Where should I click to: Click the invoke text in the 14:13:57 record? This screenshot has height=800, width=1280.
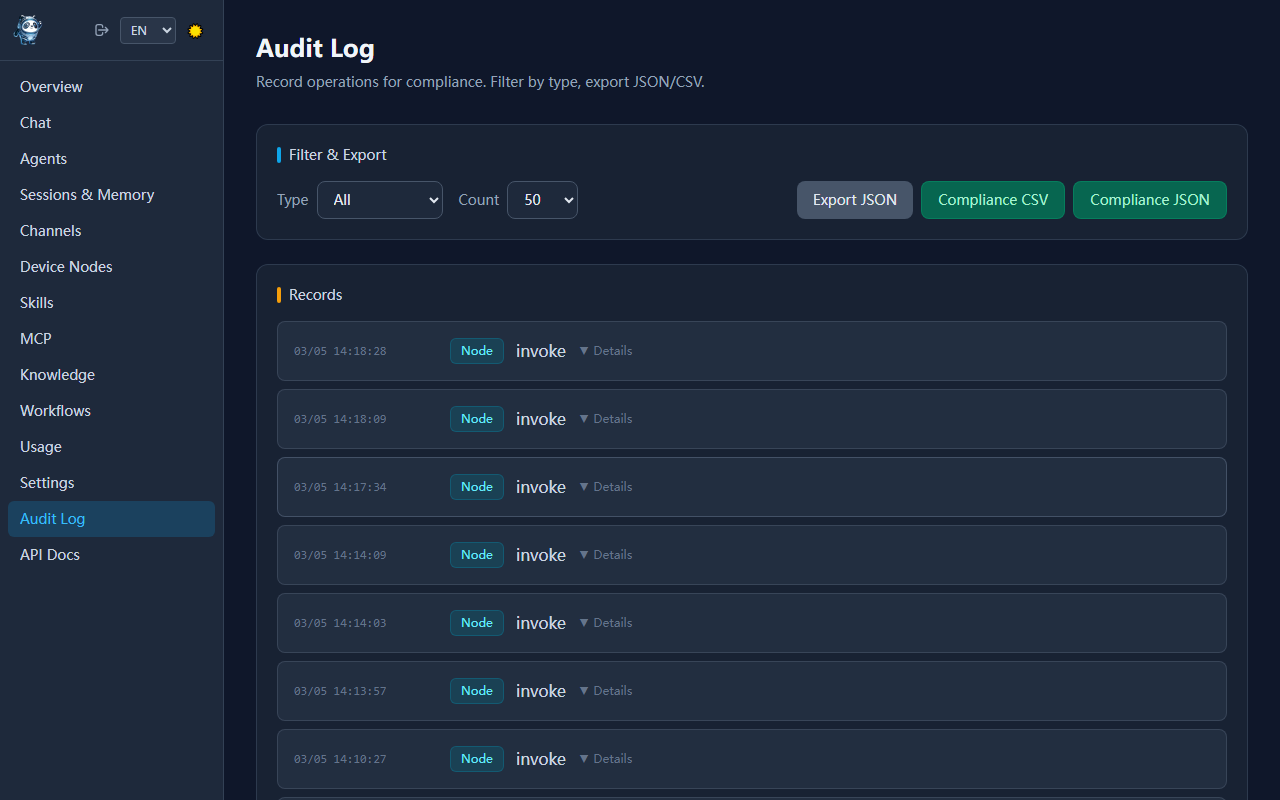[541, 691]
